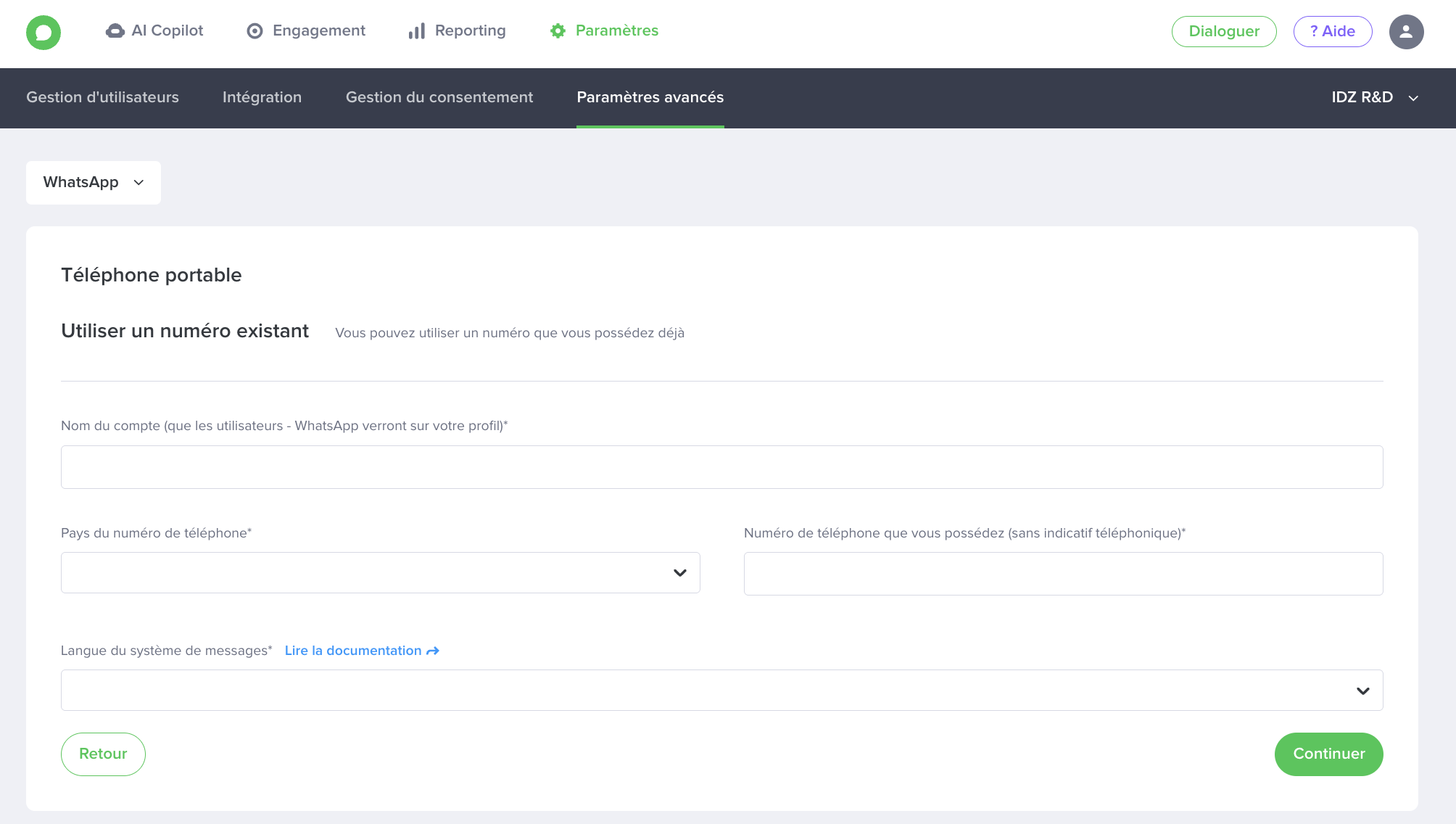Click the green chat bubble logo
1456x824 pixels.
[44, 32]
